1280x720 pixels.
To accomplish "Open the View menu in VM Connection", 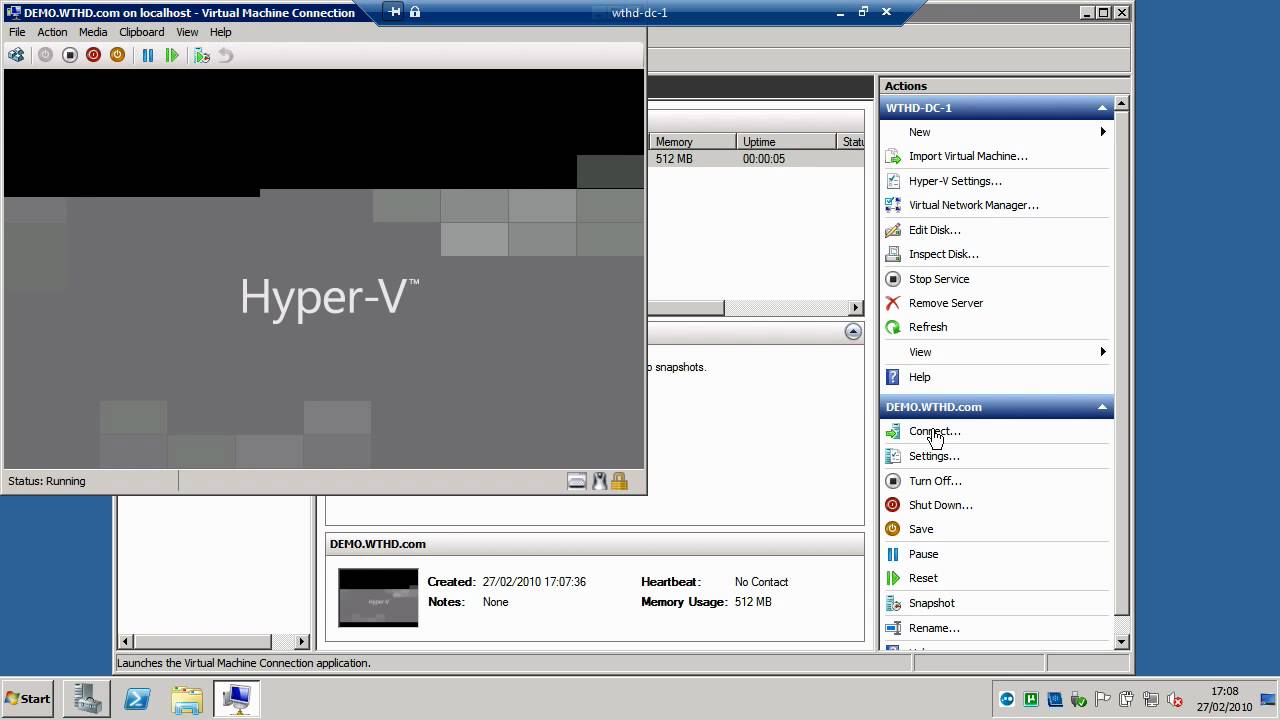I will [x=187, y=32].
